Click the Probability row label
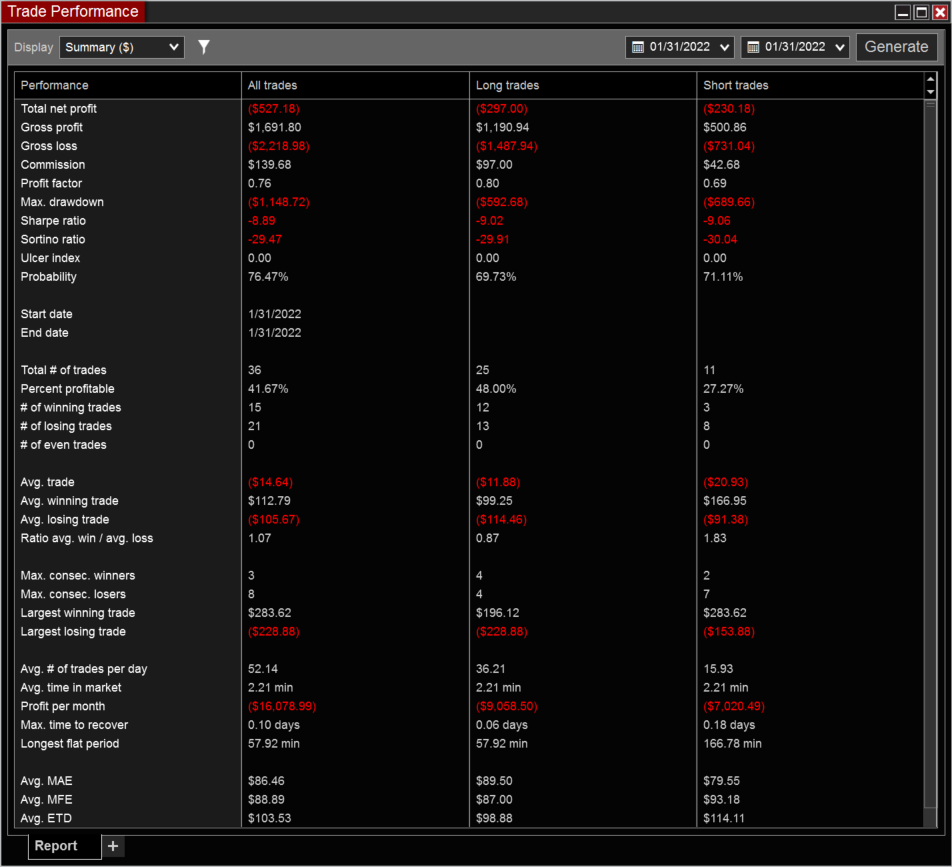 (49, 277)
